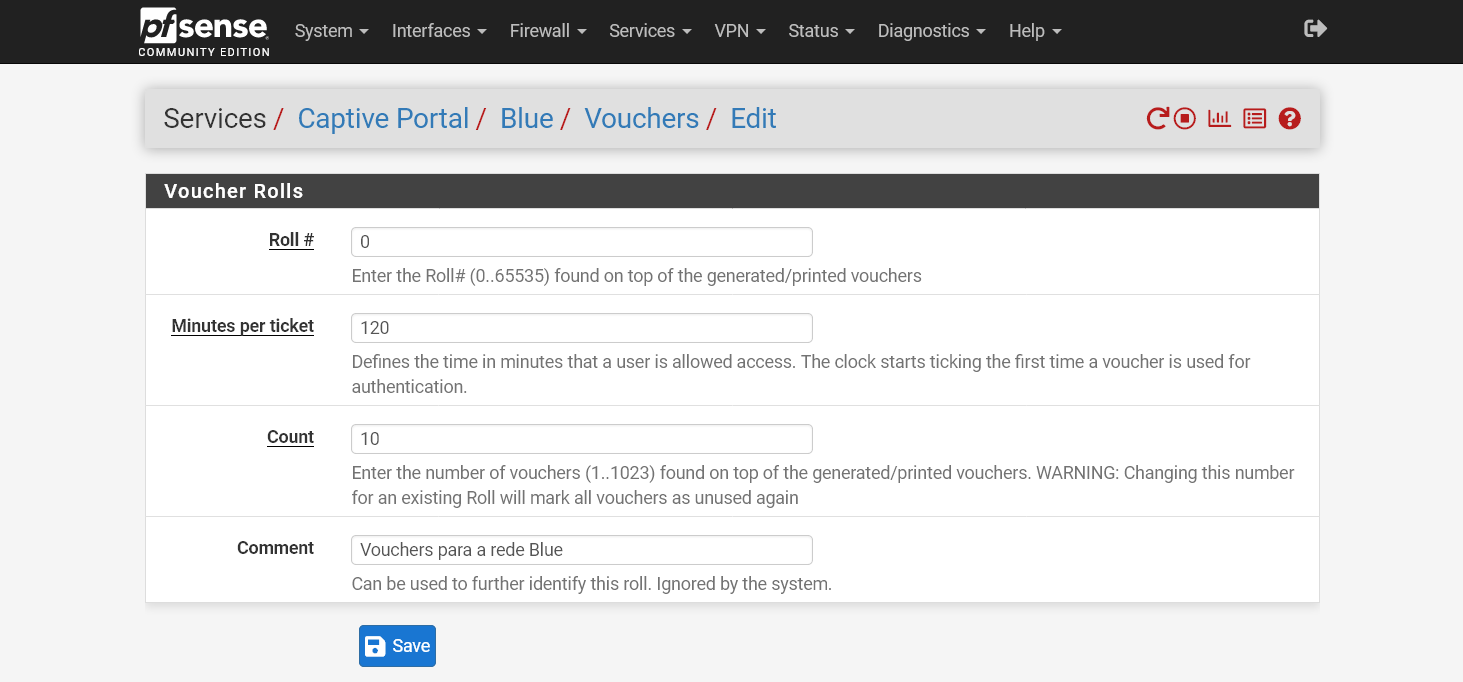
Task: Open the VPN dropdown
Action: [739, 31]
